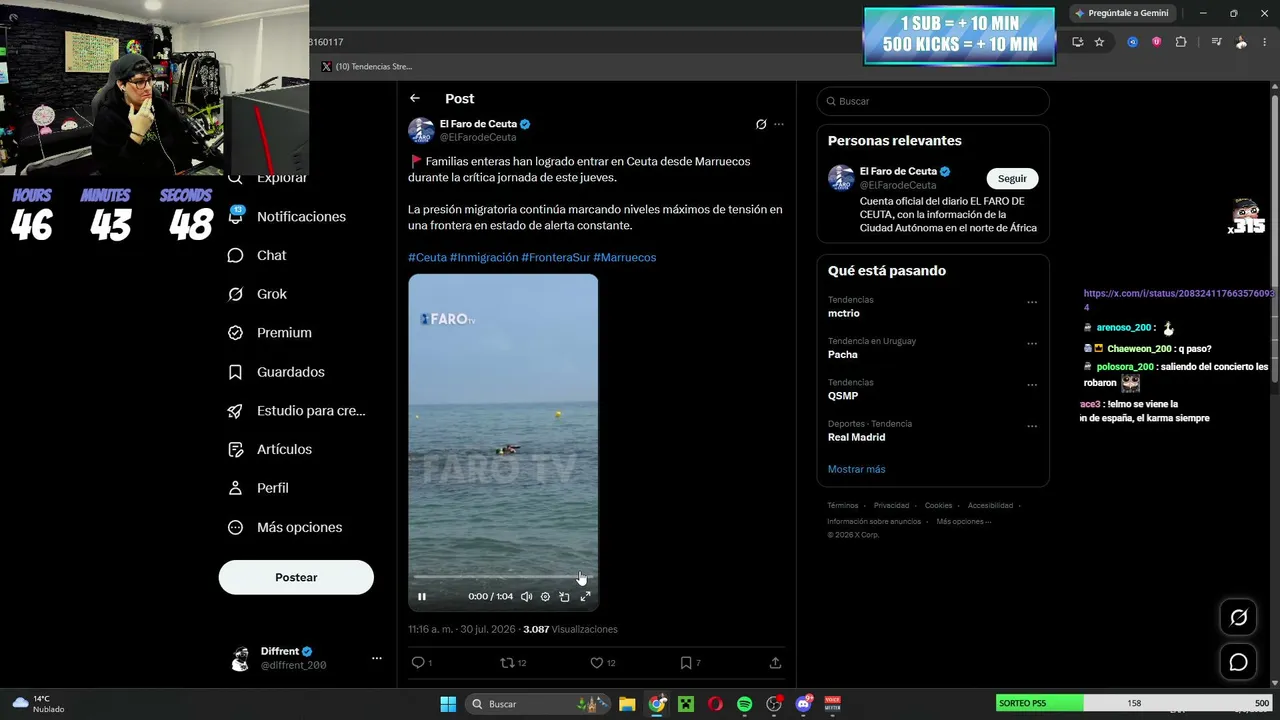The image size is (1280, 720).
Task: Click Mostrar más under trends
Action: (x=856, y=469)
